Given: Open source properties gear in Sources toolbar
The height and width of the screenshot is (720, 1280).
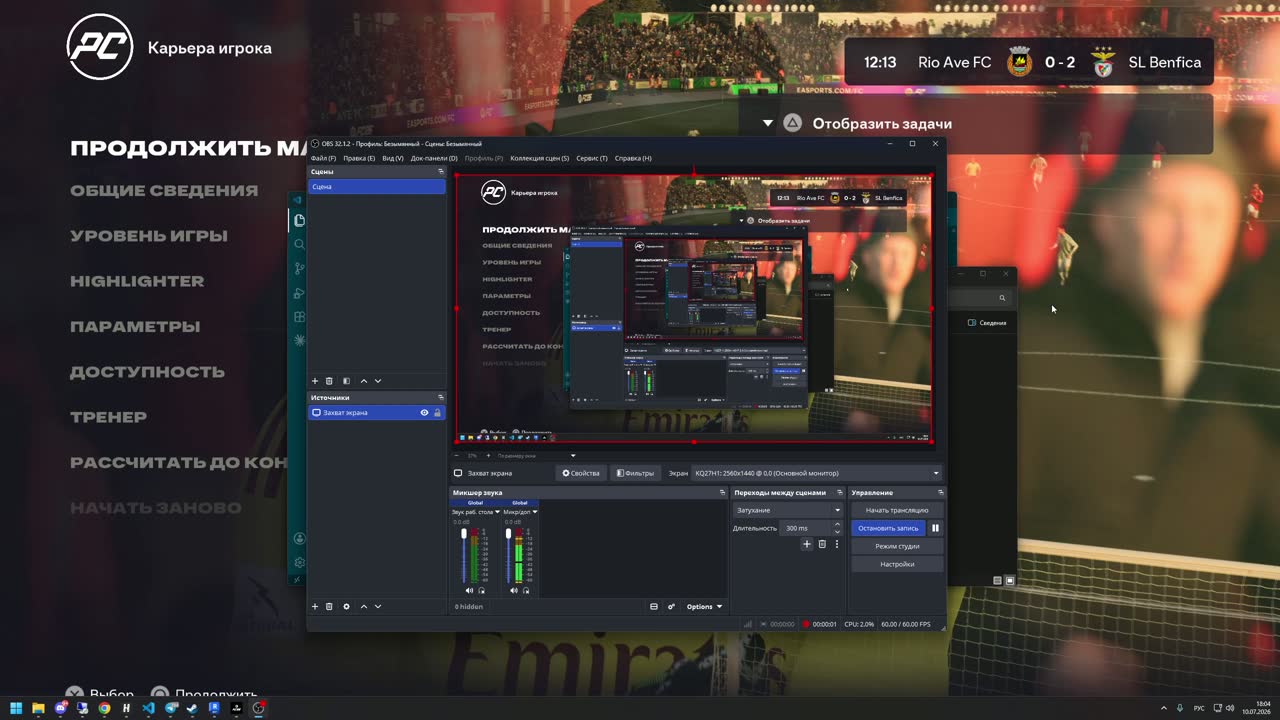Looking at the screenshot, I should (346, 606).
